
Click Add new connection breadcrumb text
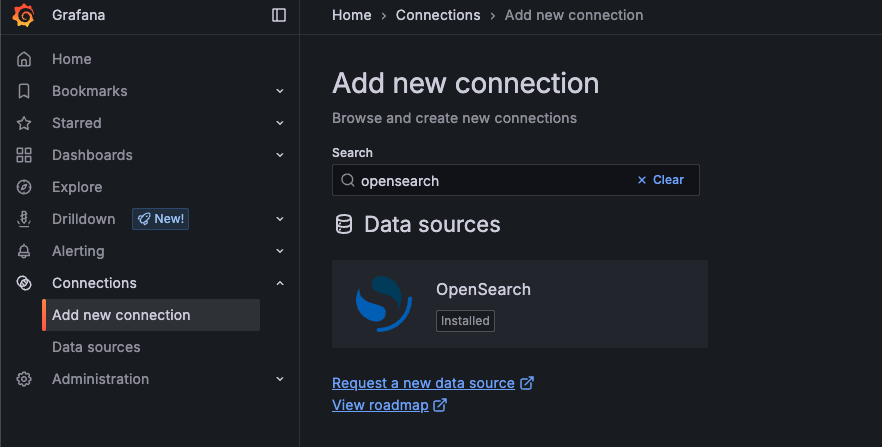(x=574, y=15)
